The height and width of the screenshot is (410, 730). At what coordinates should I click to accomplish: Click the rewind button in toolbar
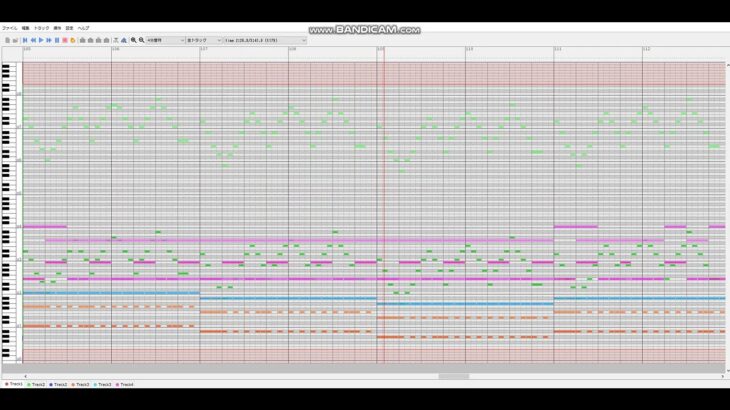pos(33,40)
